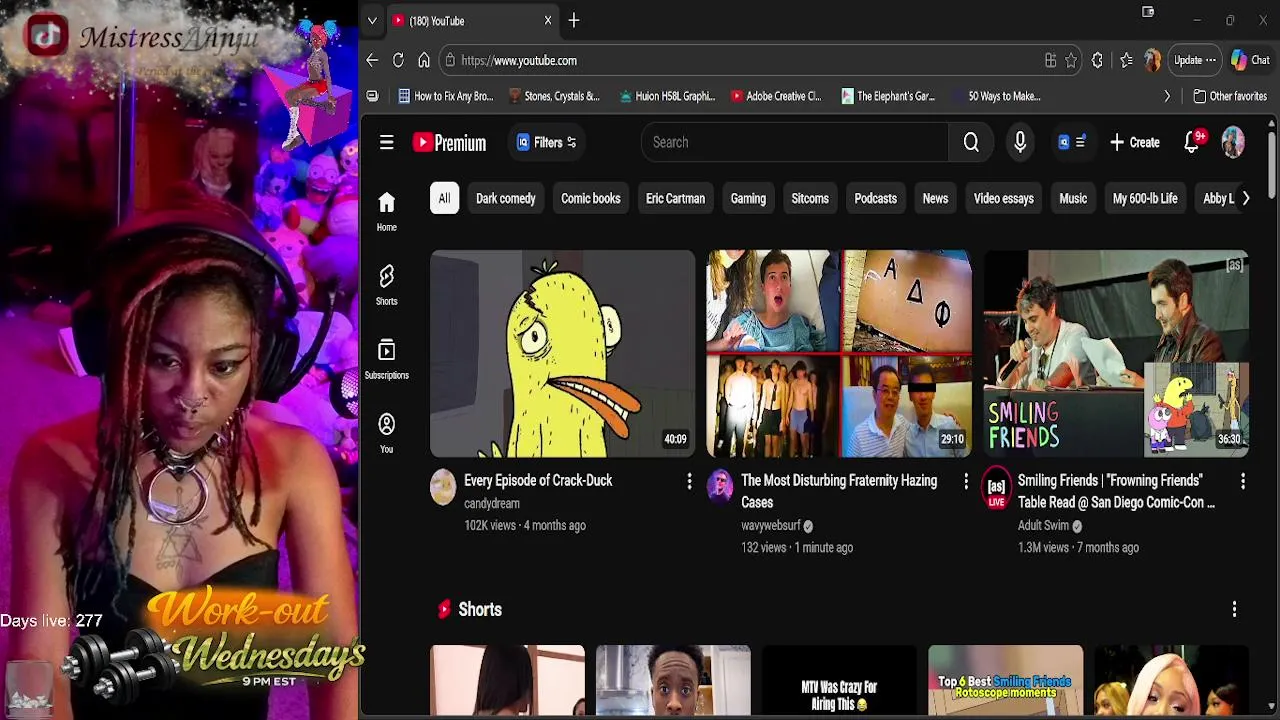Select the Video essays chip
Screen dimensions: 1280x720
tap(1003, 198)
